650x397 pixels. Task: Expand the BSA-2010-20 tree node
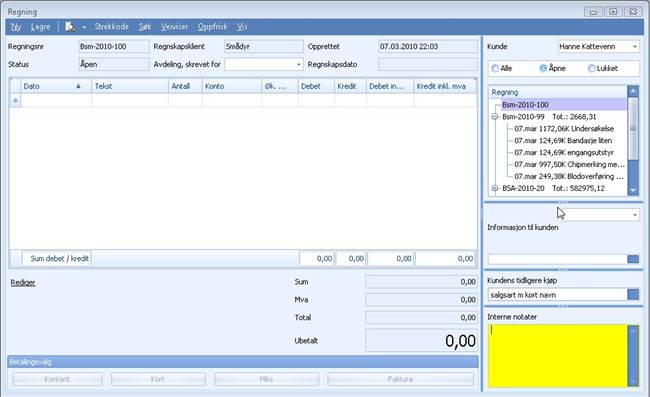tap(495, 188)
